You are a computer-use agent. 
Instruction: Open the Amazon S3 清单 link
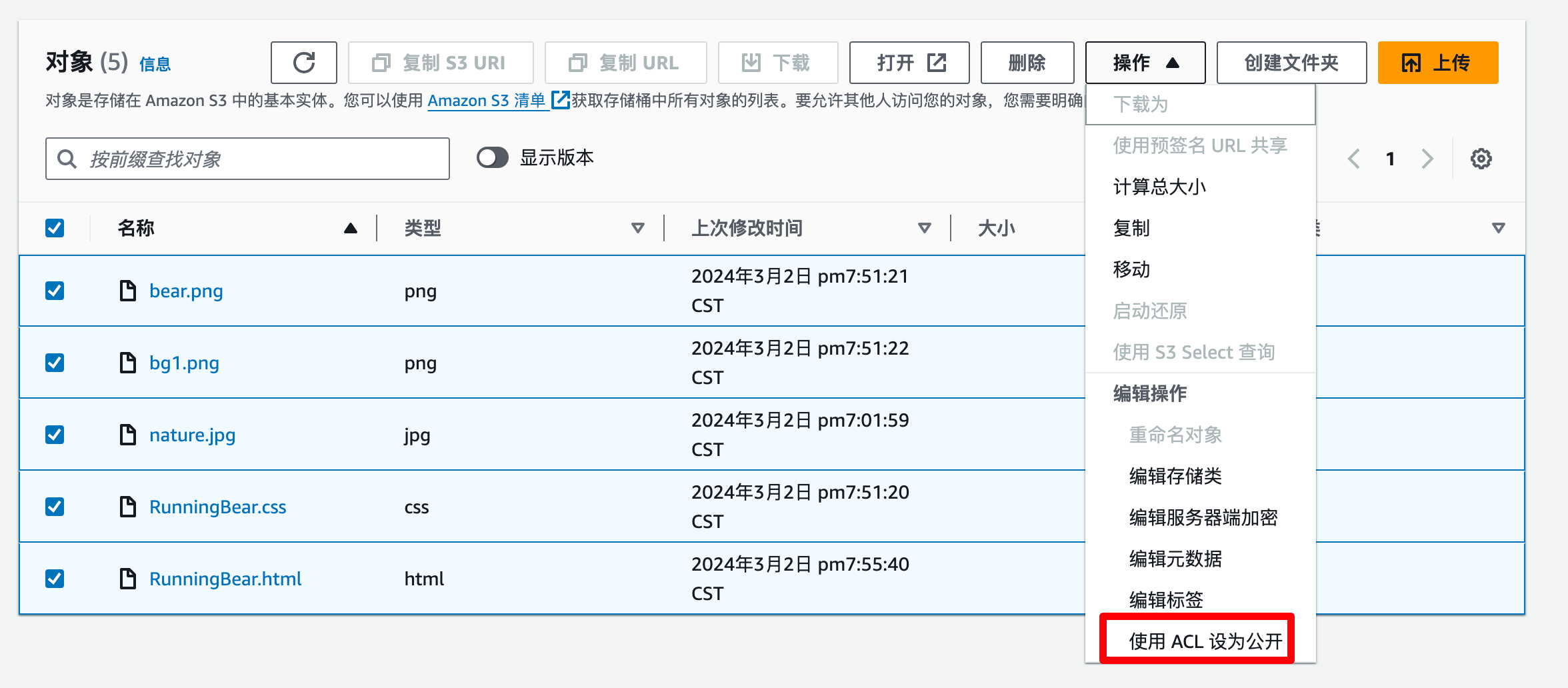tap(498, 101)
